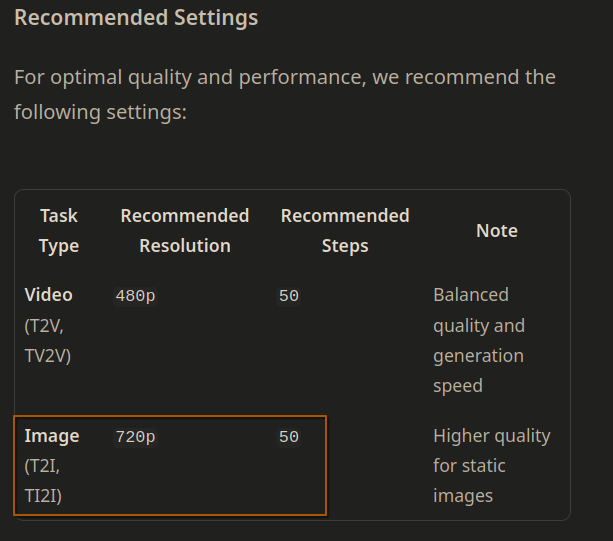Click the 50 steps value in Image row
Viewport: 613px width, 541px height.
[289, 437]
